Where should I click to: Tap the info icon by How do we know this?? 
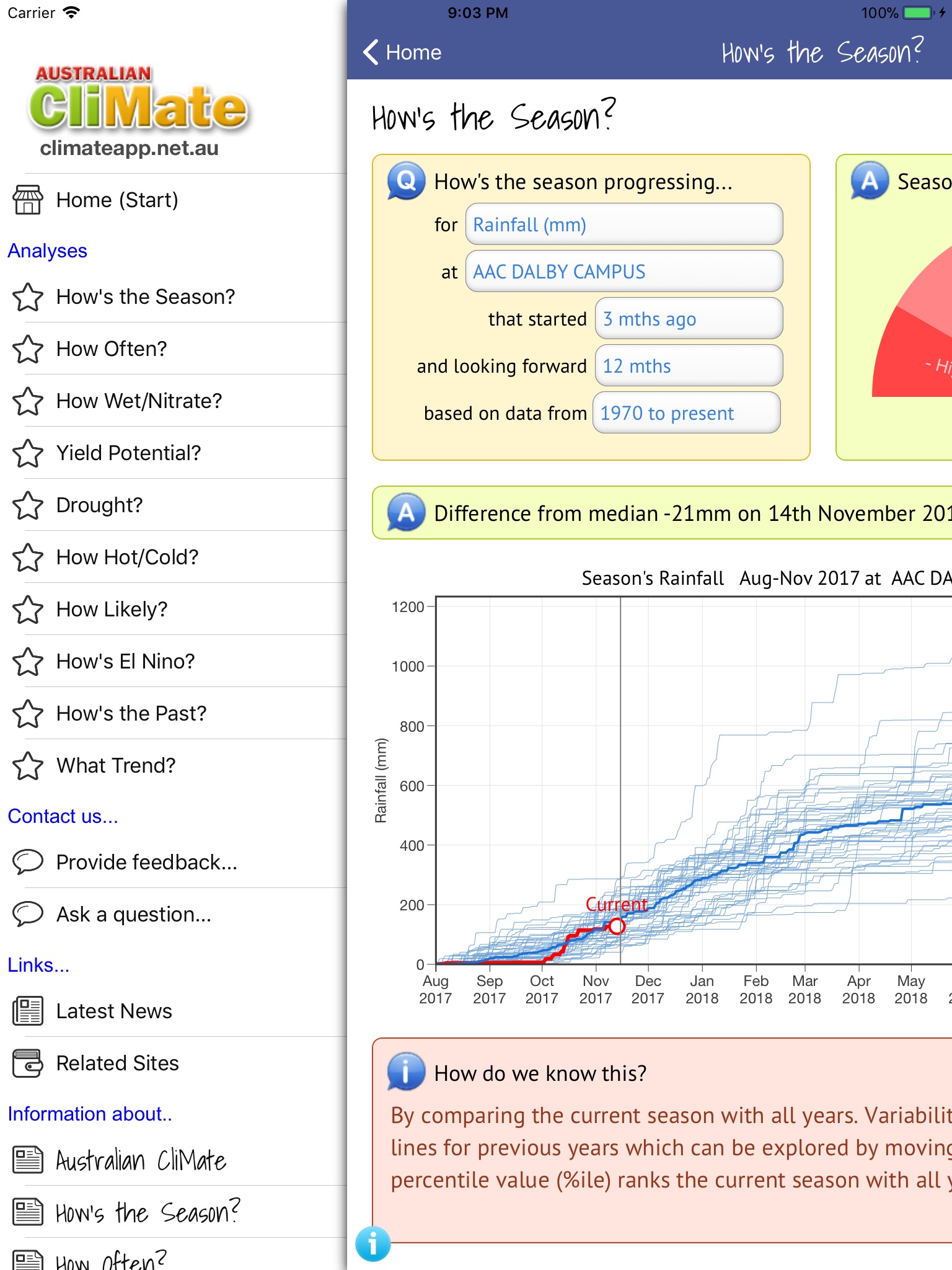(406, 1072)
